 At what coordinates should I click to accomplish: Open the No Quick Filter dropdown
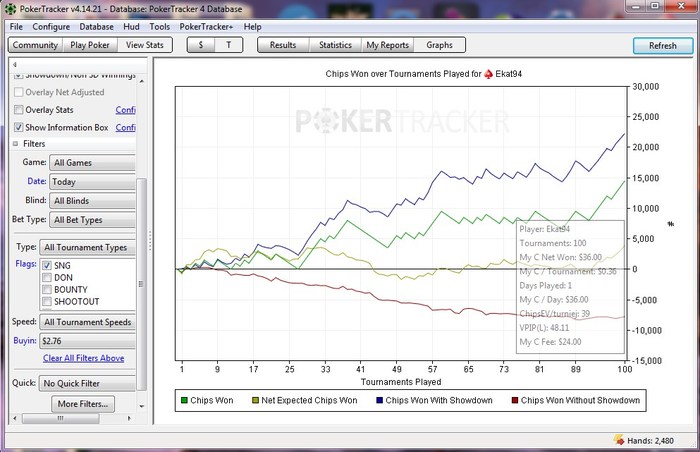click(x=88, y=383)
